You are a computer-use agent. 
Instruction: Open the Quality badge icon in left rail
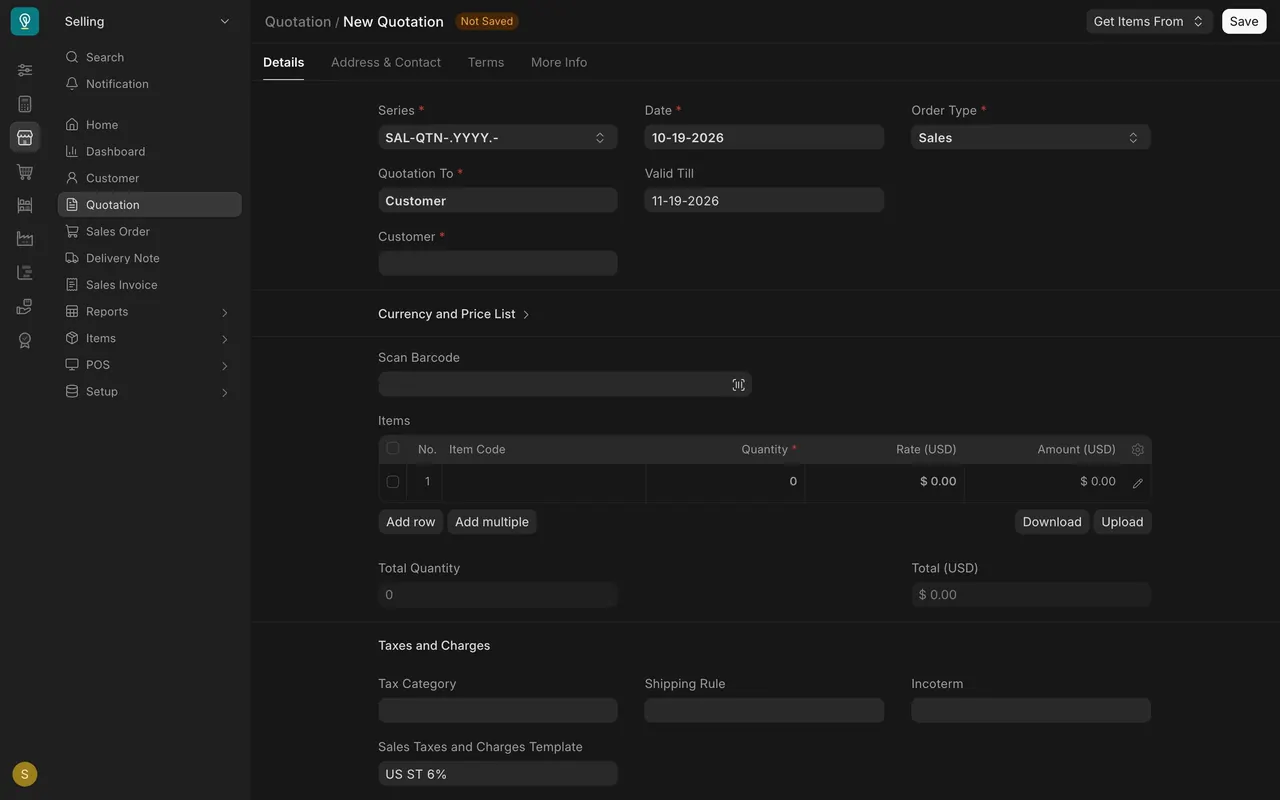pyautogui.click(x=25, y=340)
